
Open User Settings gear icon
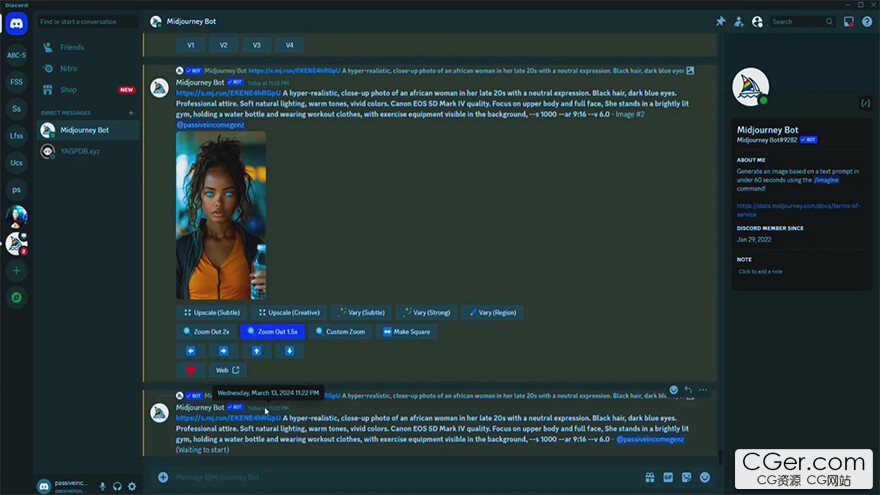click(x=132, y=487)
